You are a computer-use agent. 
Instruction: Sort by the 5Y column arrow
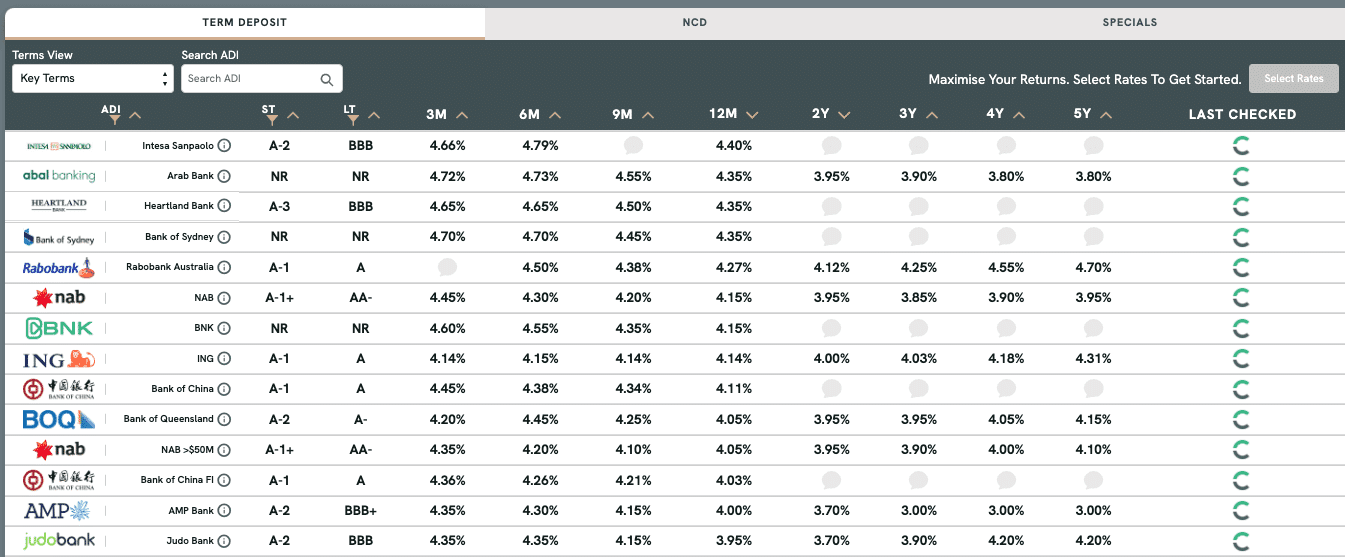pos(1106,115)
